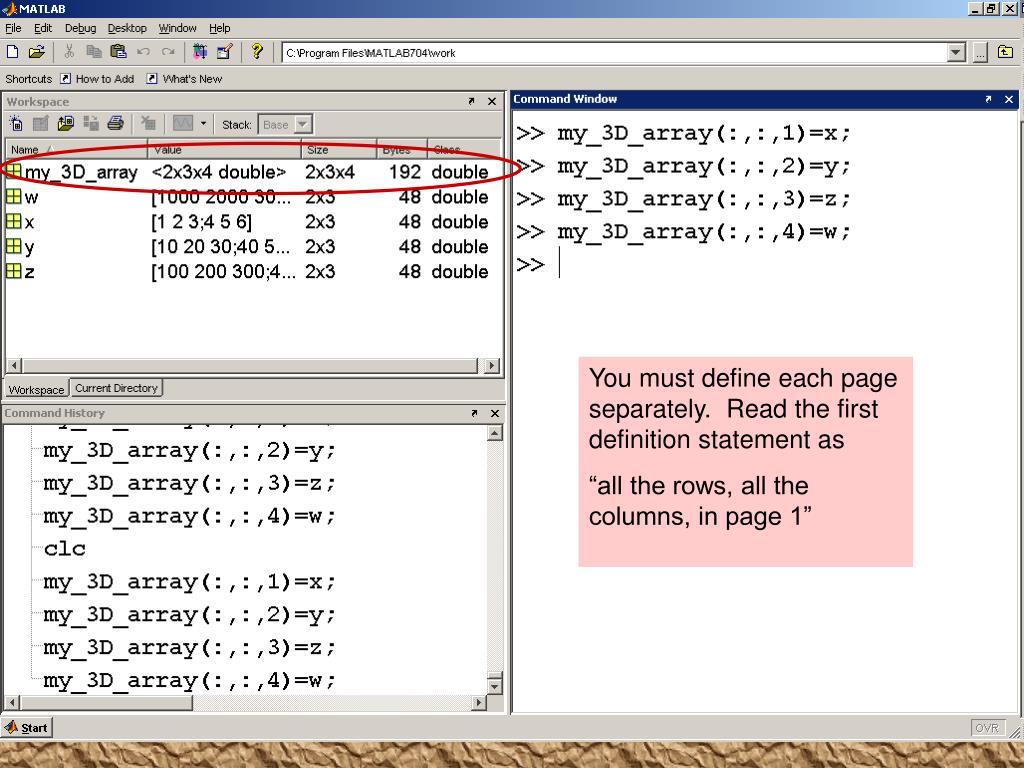Click the New variable icon in Workspace

16,123
